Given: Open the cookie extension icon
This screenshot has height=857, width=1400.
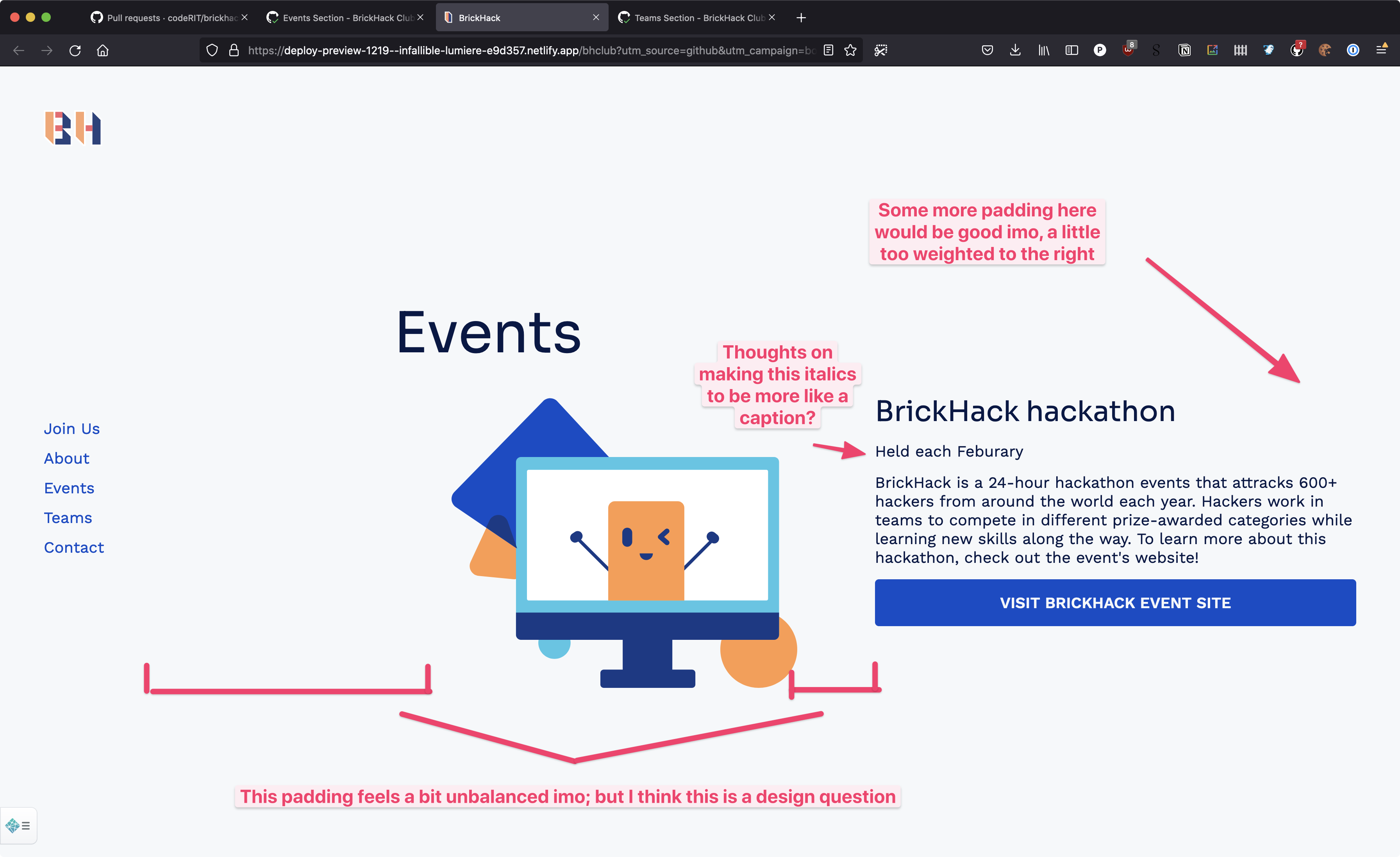Looking at the screenshot, I should tap(1325, 50).
